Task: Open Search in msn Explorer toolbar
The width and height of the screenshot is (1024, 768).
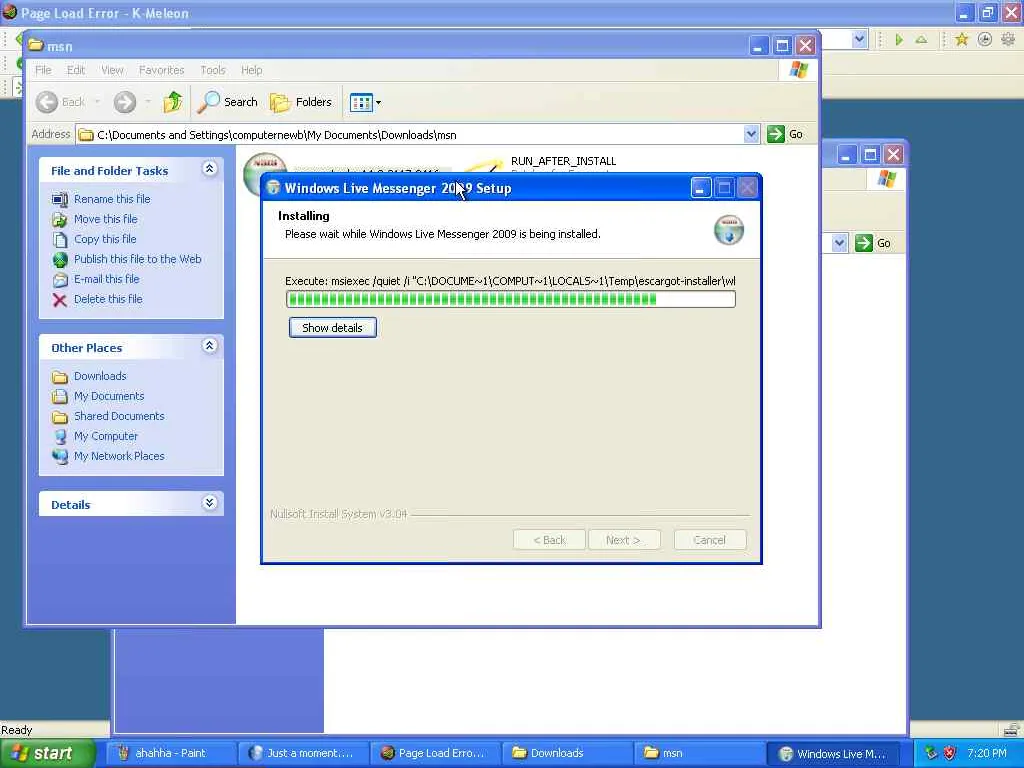Action: (228, 102)
